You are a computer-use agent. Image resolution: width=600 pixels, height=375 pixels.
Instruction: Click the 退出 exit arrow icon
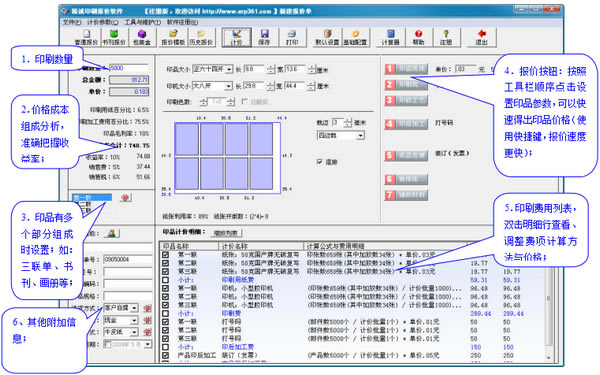[x=481, y=38]
